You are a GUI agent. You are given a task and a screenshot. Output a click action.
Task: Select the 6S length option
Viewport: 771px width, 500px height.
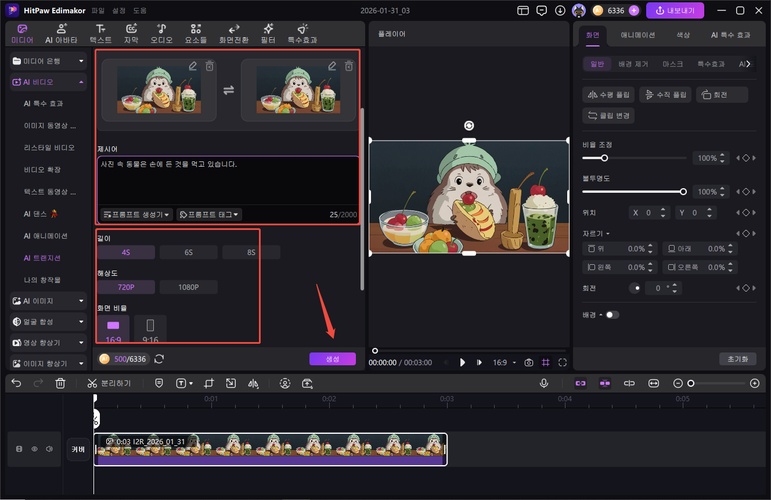189,252
